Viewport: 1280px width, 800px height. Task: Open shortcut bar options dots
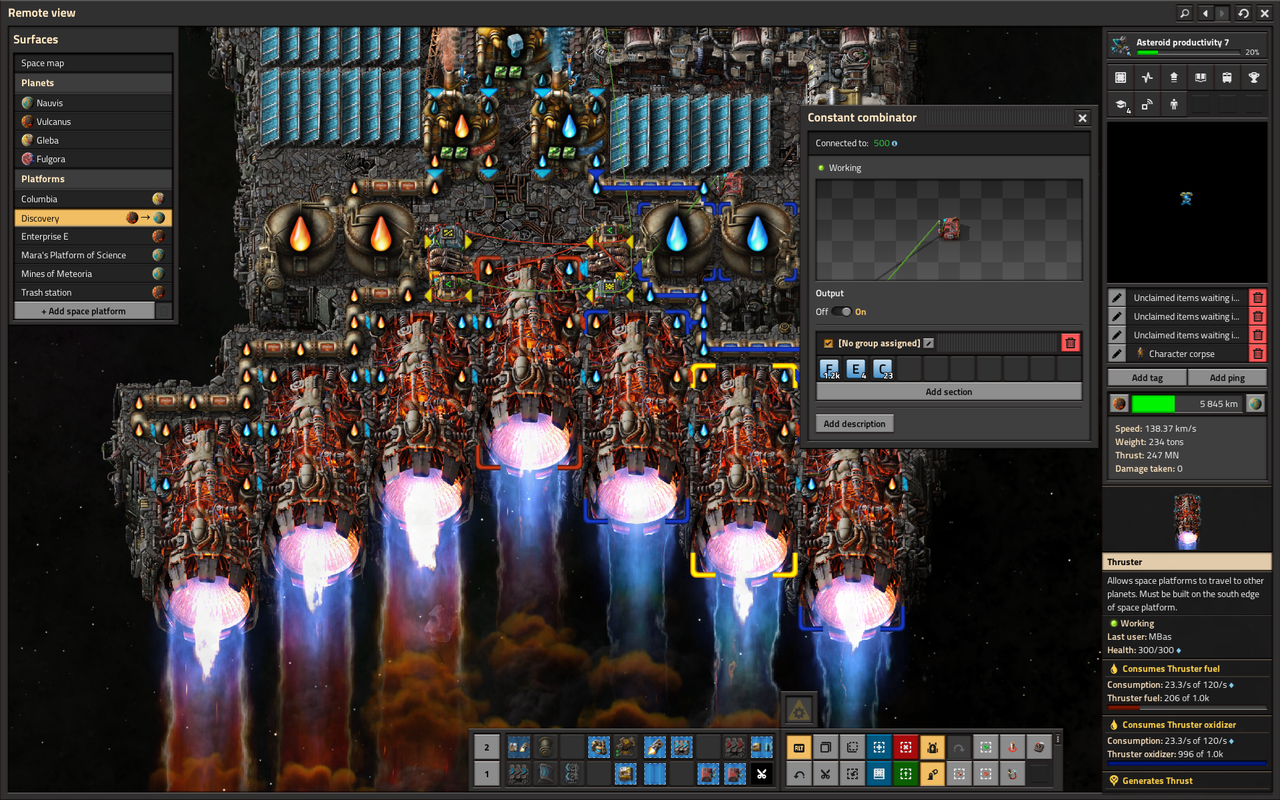pyautogui.click(x=1057, y=740)
